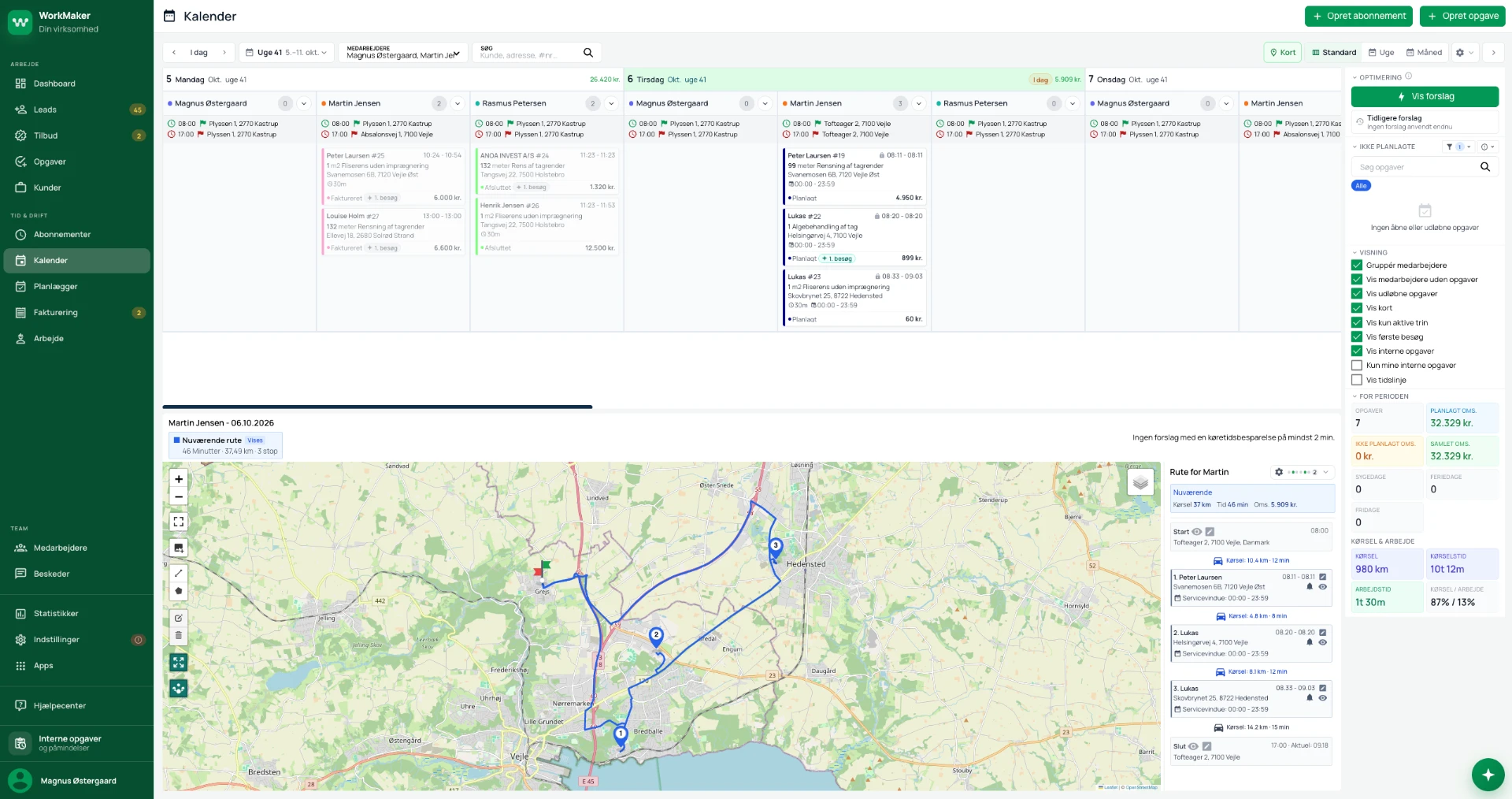
Task: Select the draw polygon map tool
Action: pos(179,591)
